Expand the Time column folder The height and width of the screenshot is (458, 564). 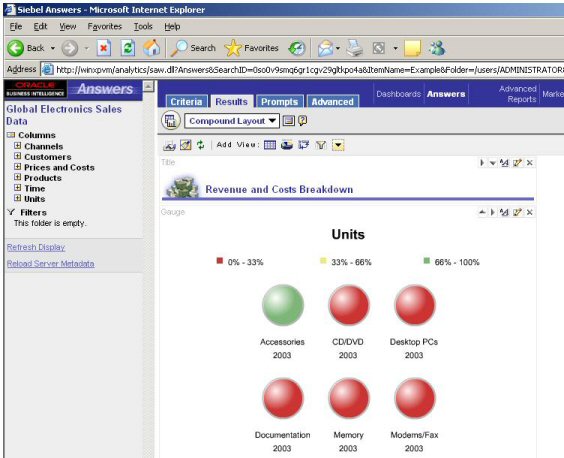click(x=17, y=187)
